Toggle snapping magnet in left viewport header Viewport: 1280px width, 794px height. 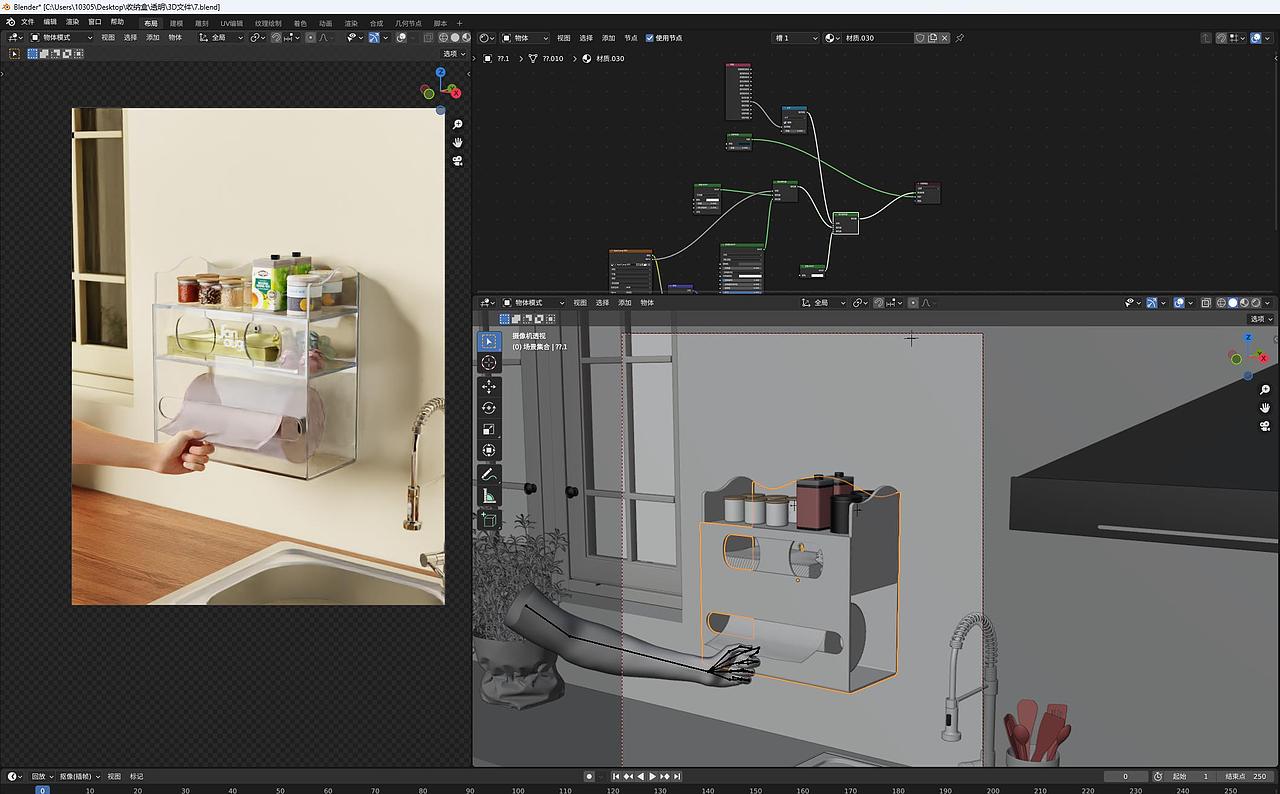coord(276,37)
